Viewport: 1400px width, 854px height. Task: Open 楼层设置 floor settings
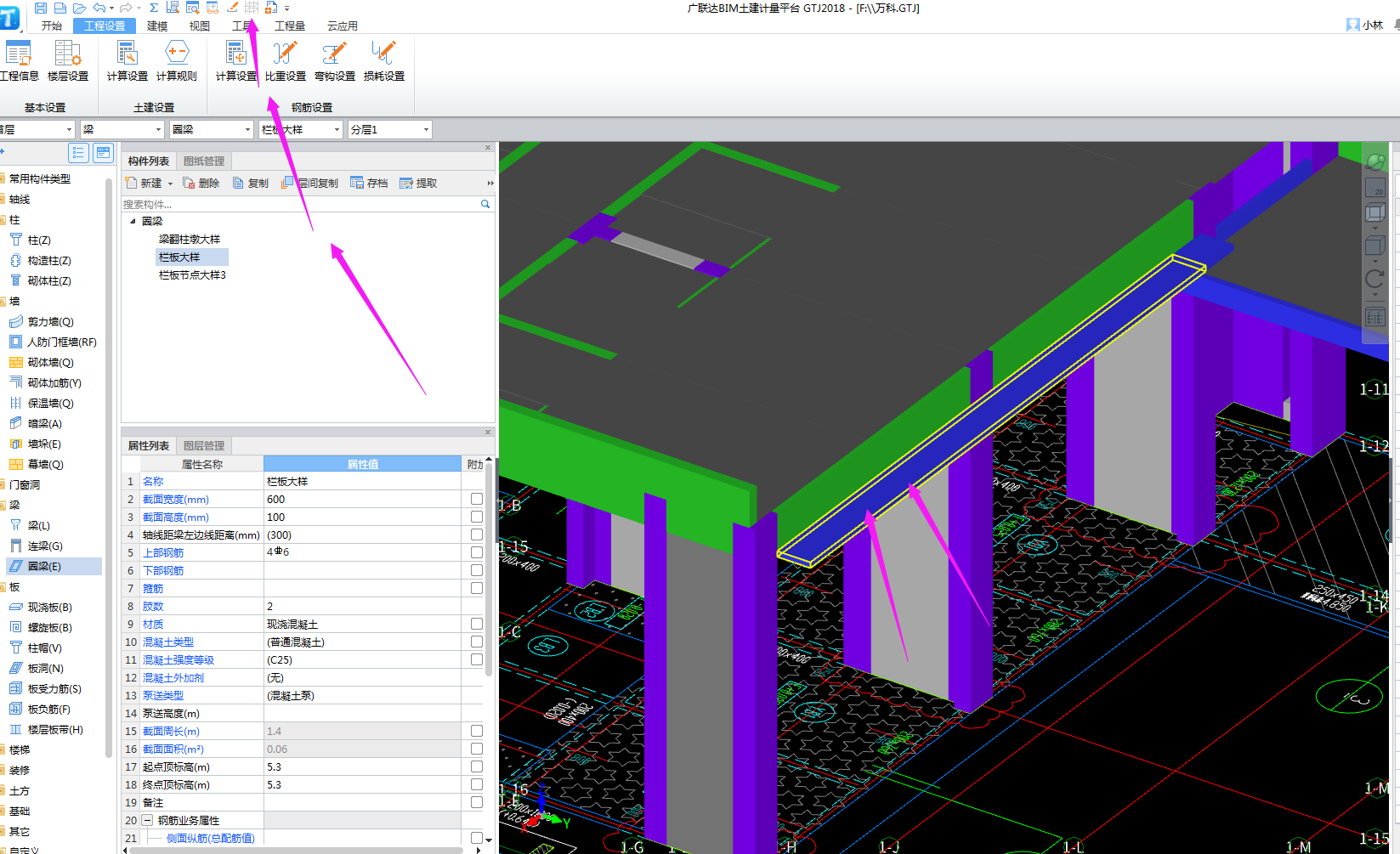68,61
